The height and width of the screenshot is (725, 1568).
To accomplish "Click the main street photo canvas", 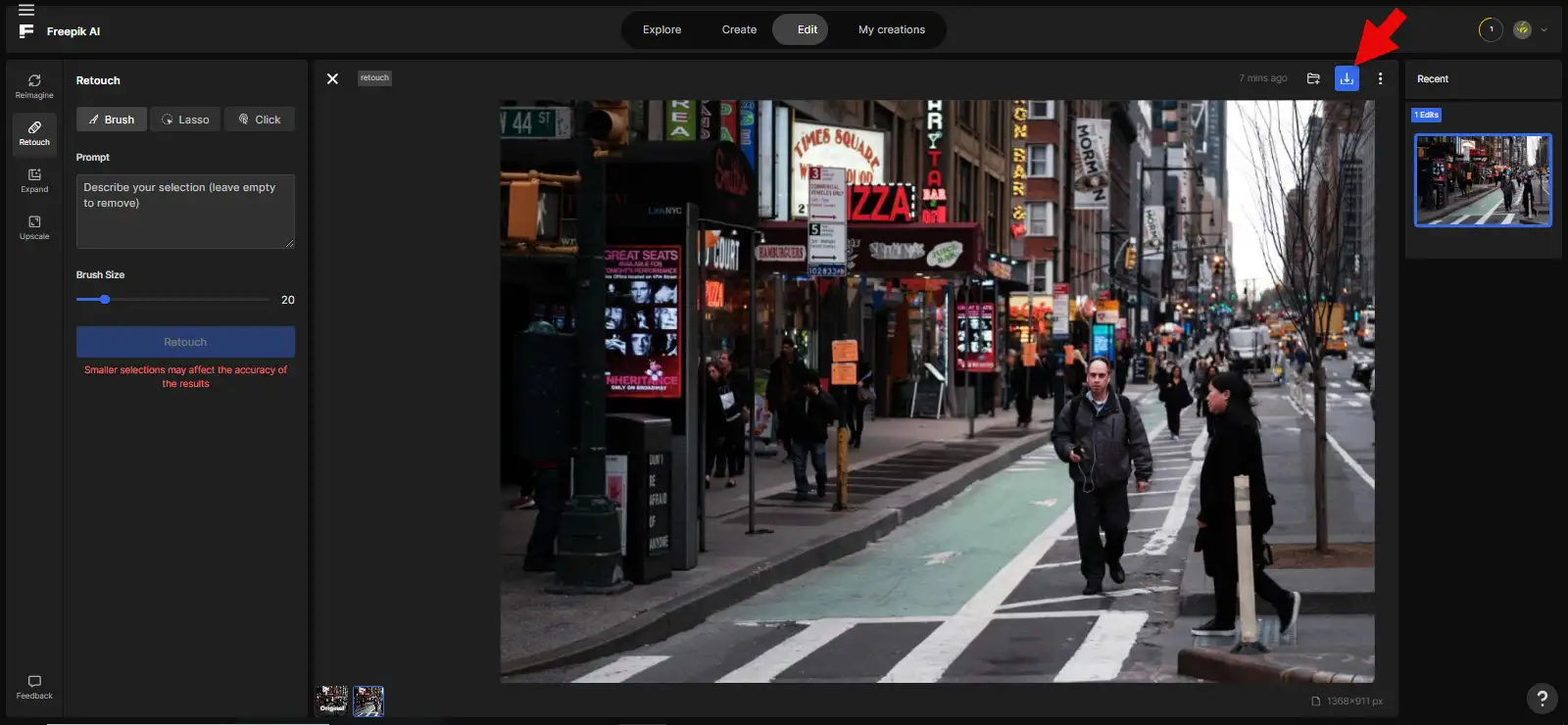I will pyautogui.click(x=937, y=391).
